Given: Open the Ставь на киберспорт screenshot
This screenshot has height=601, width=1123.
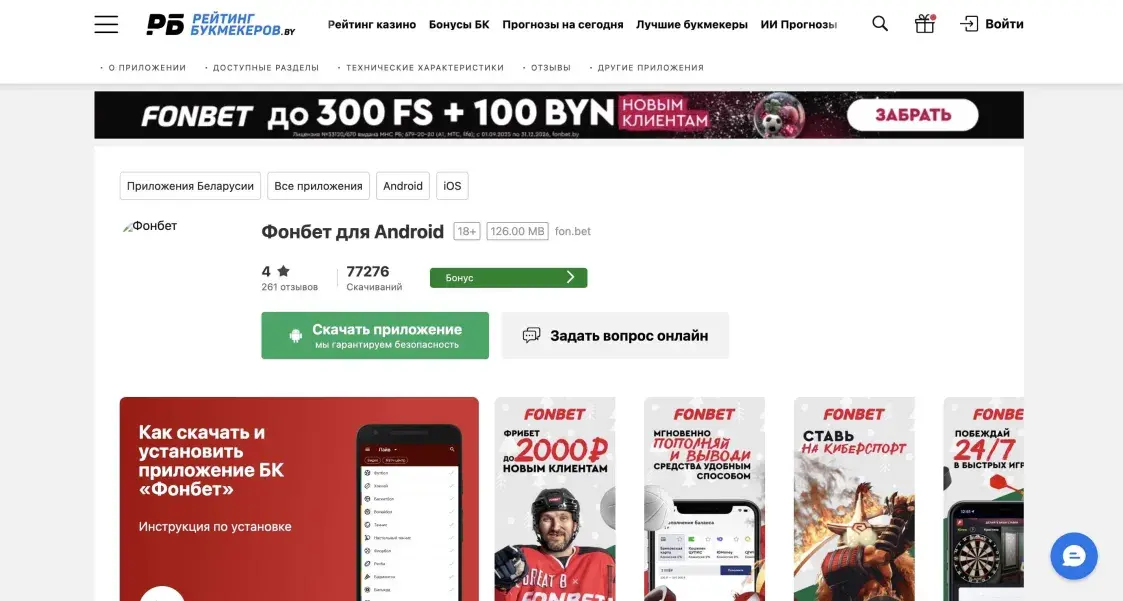Looking at the screenshot, I should [854, 499].
